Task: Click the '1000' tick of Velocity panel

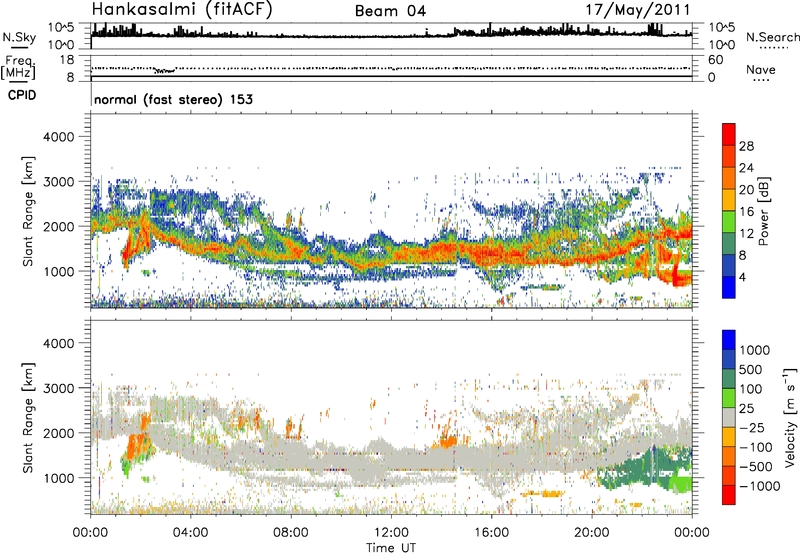Action: pos(59,478)
